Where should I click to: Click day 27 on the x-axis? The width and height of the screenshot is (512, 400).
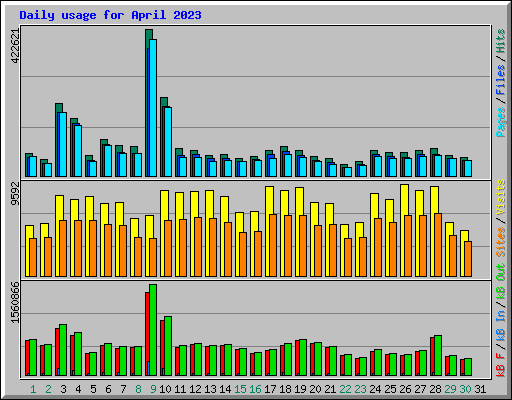[x=420, y=389]
